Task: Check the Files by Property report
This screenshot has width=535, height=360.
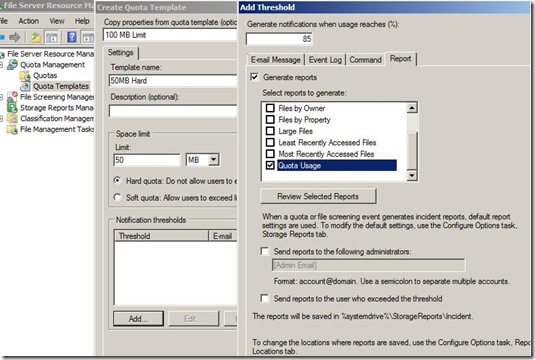Action: [x=270, y=119]
